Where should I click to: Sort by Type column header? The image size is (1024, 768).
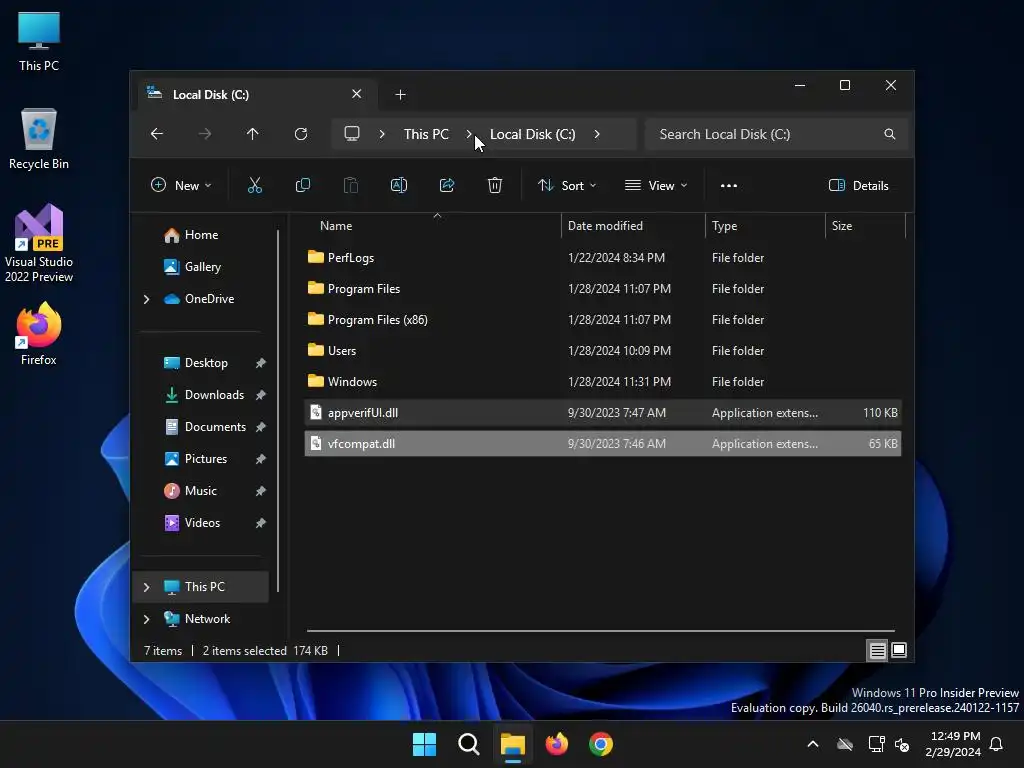pyautogui.click(x=765, y=226)
